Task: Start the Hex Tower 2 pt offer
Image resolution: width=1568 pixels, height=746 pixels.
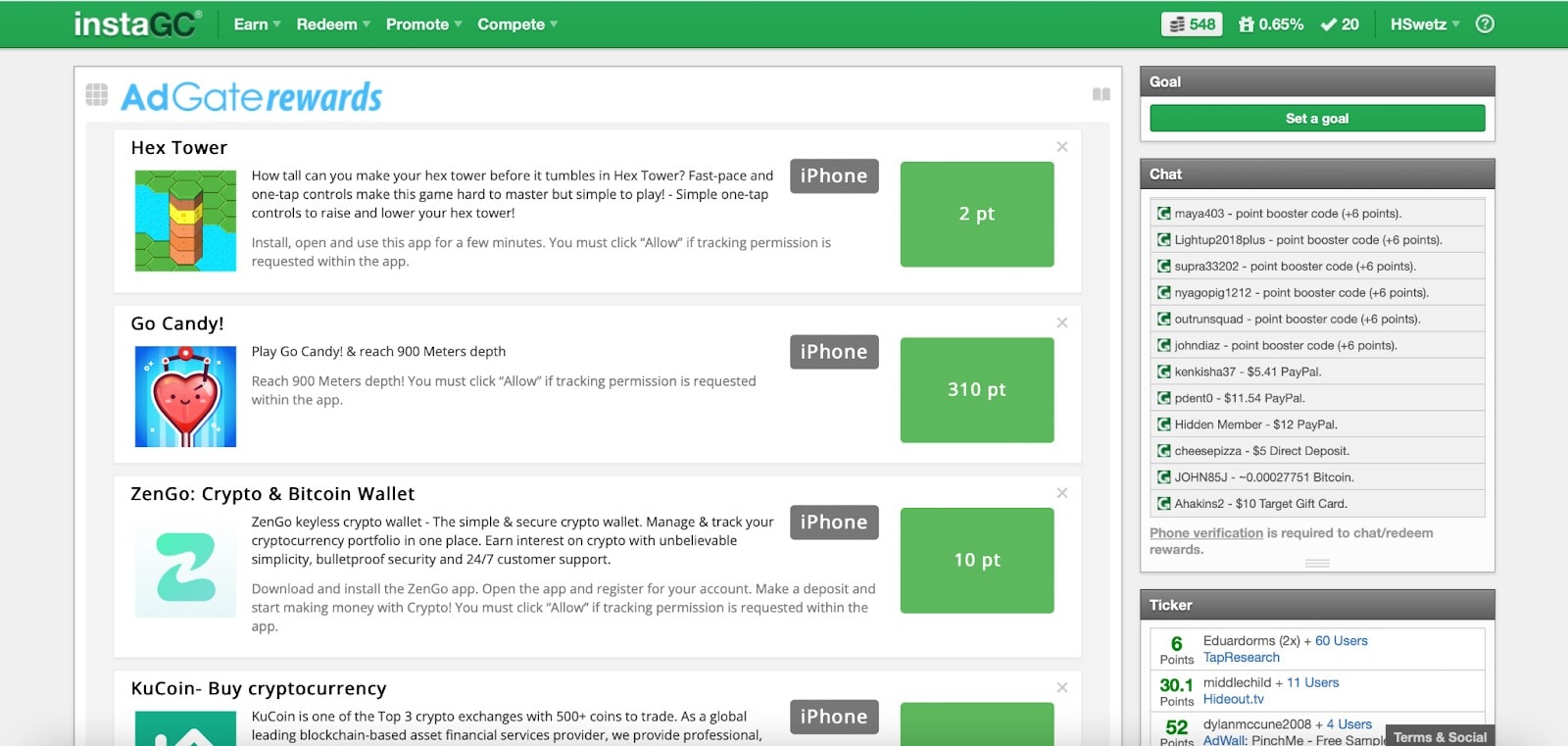Action: [x=977, y=214]
